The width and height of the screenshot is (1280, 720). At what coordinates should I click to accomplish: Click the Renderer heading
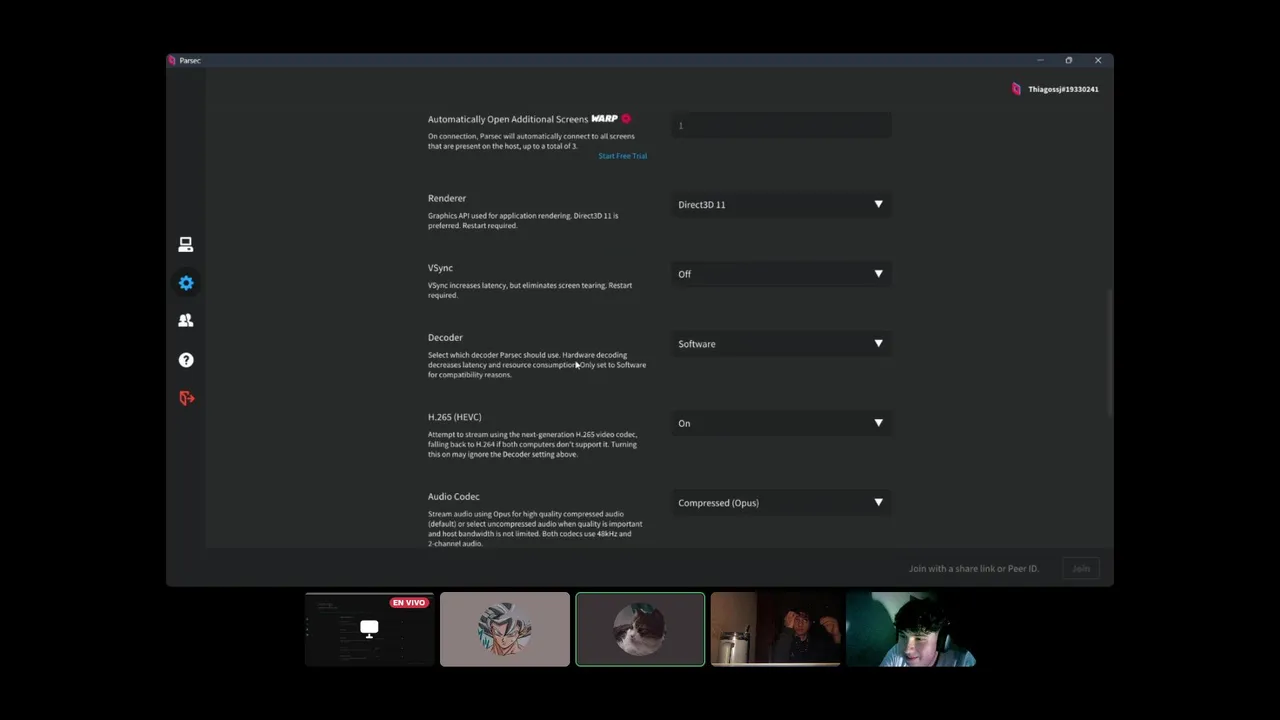point(447,198)
